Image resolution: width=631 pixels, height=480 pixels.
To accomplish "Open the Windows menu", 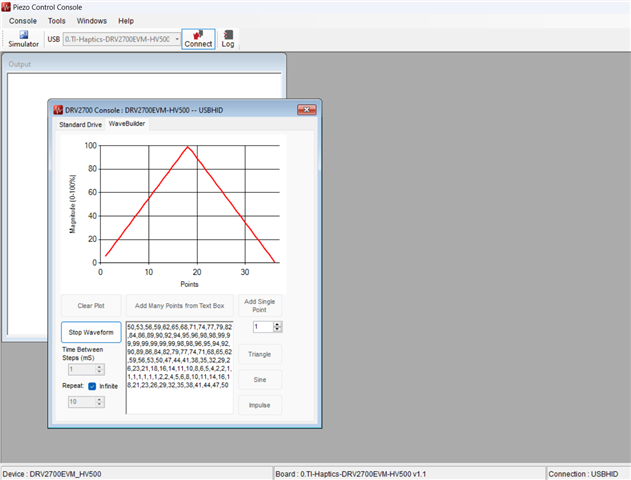I will pyautogui.click(x=92, y=21).
